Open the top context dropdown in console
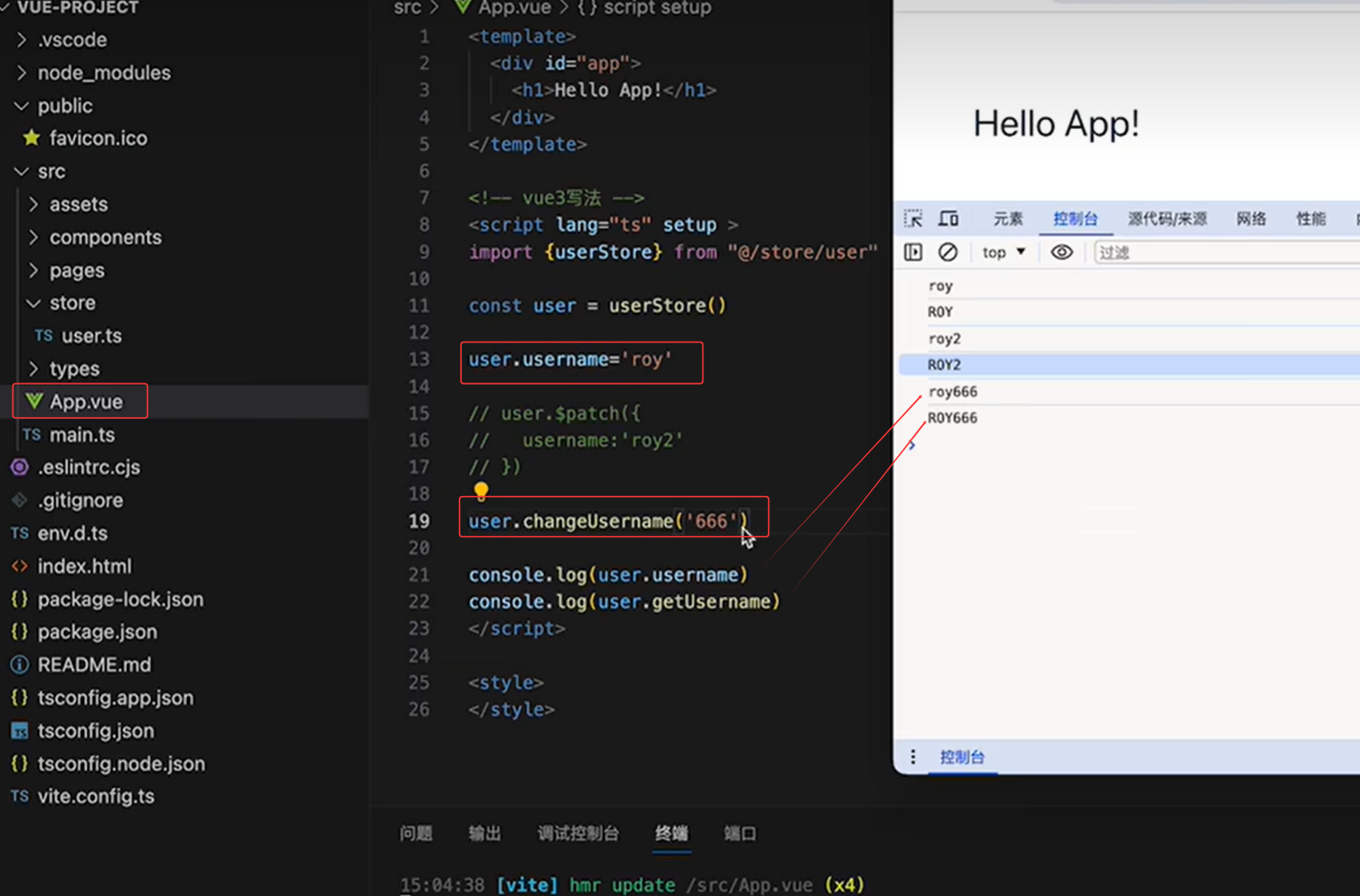This screenshot has height=896, width=1360. pos(1004,252)
